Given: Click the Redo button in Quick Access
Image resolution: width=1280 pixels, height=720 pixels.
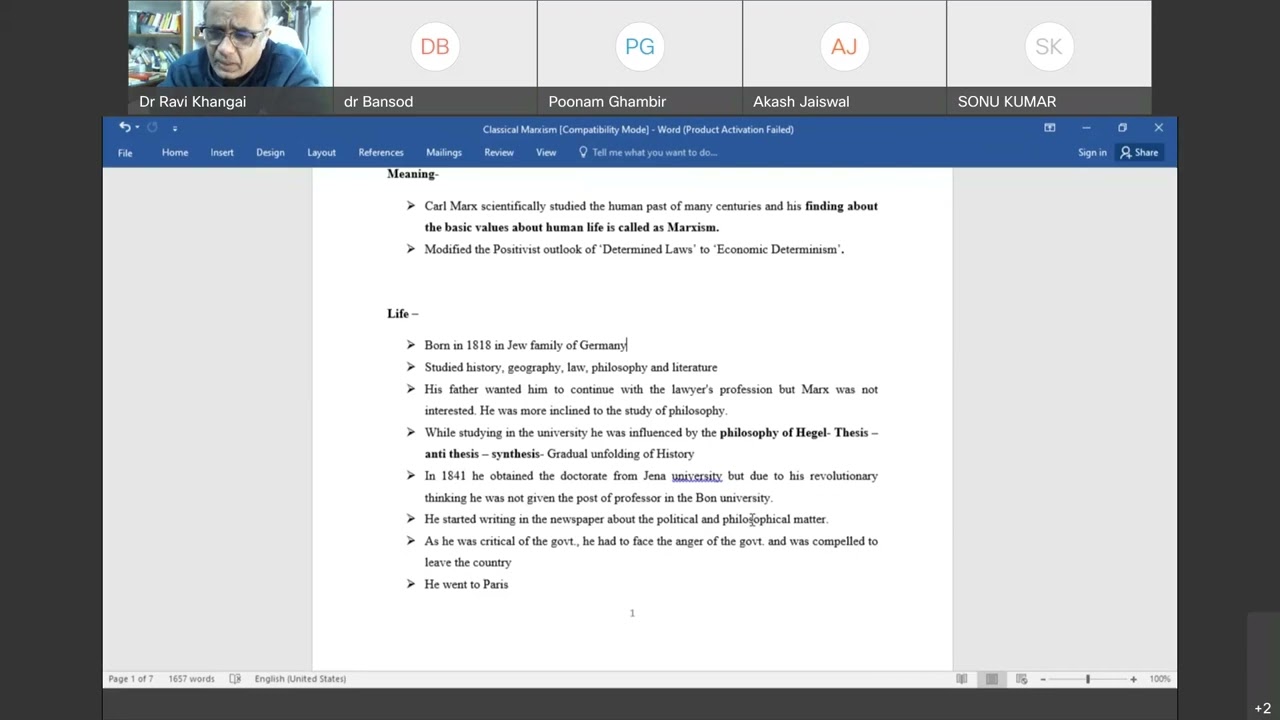Looking at the screenshot, I should (x=153, y=127).
